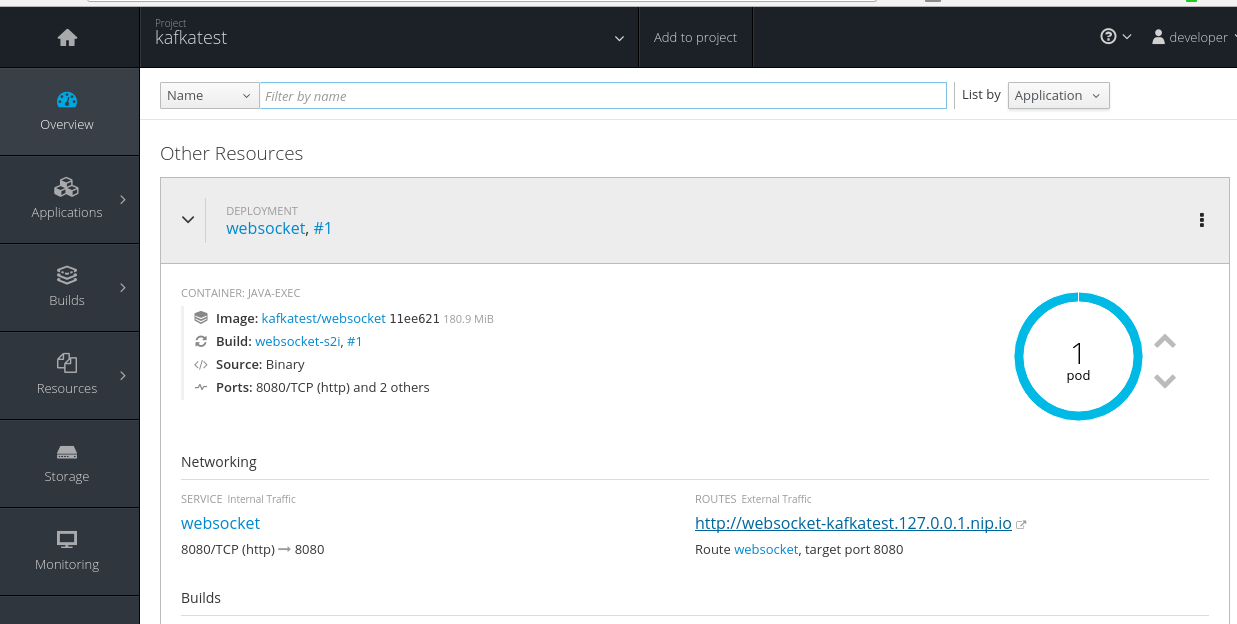Open the Overview dashboard section

click(67, 111)
